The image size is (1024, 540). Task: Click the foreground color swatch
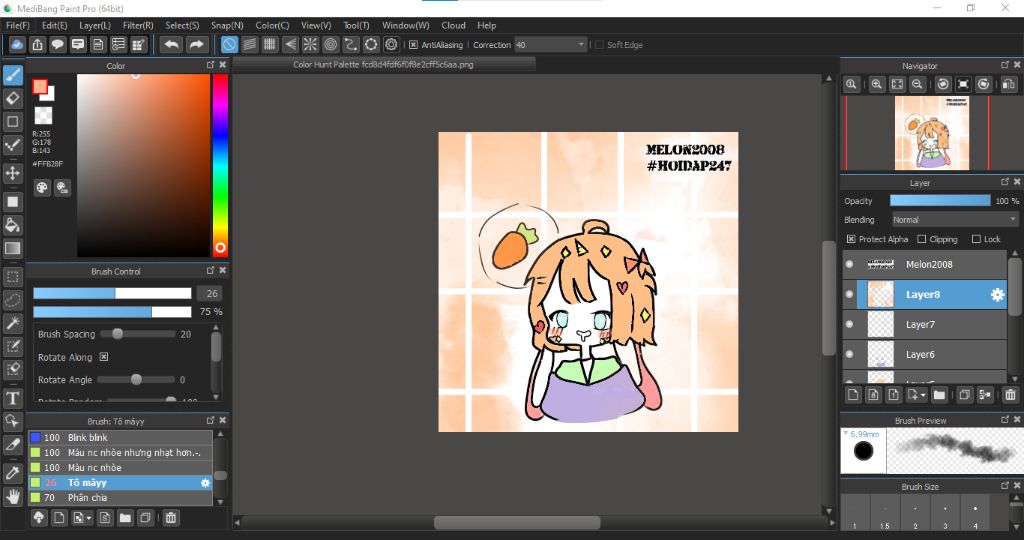point(40,87)
